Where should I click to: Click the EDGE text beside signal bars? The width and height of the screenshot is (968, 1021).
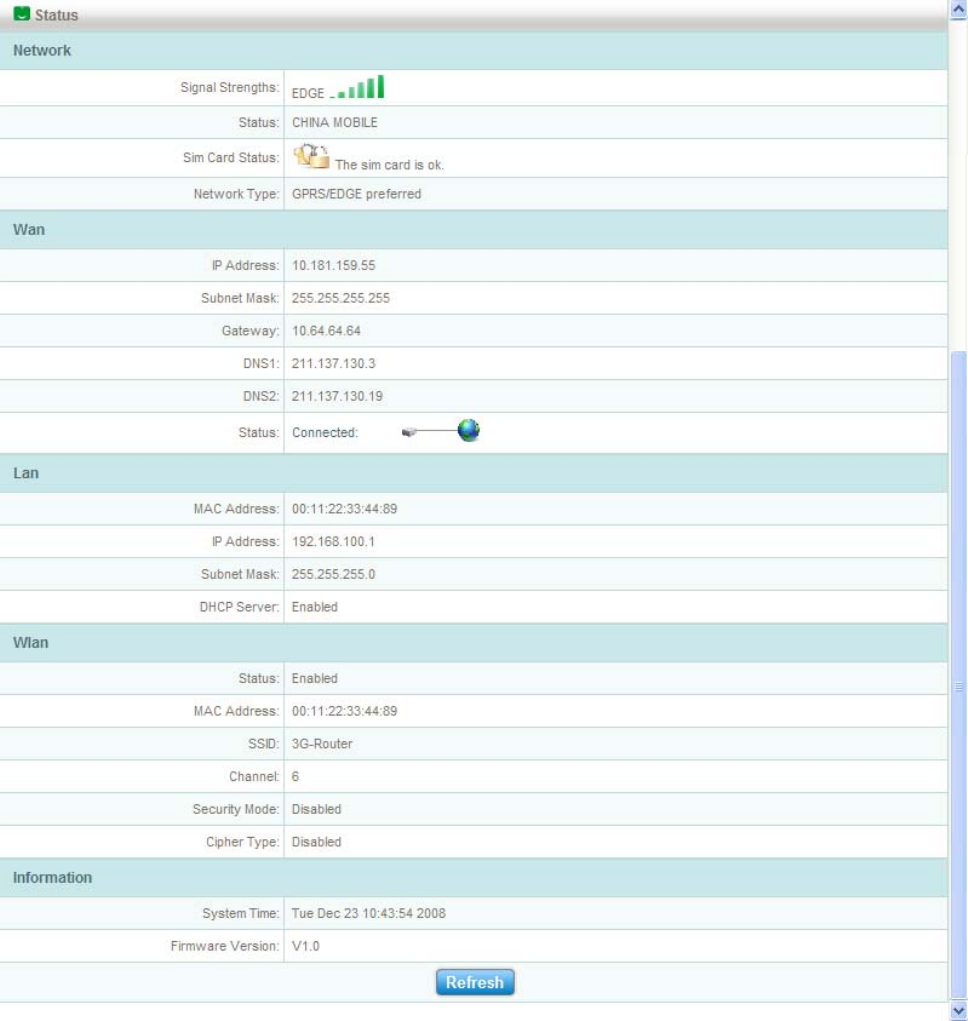[308, 93]
